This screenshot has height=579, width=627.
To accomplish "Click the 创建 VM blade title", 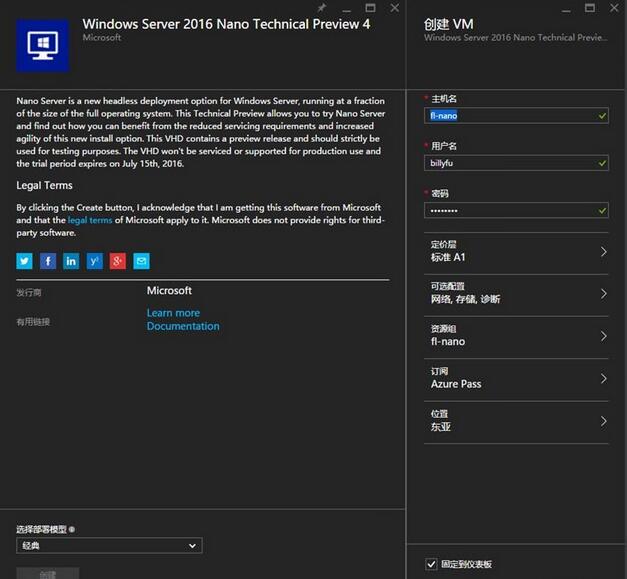I will coord(448,24).
